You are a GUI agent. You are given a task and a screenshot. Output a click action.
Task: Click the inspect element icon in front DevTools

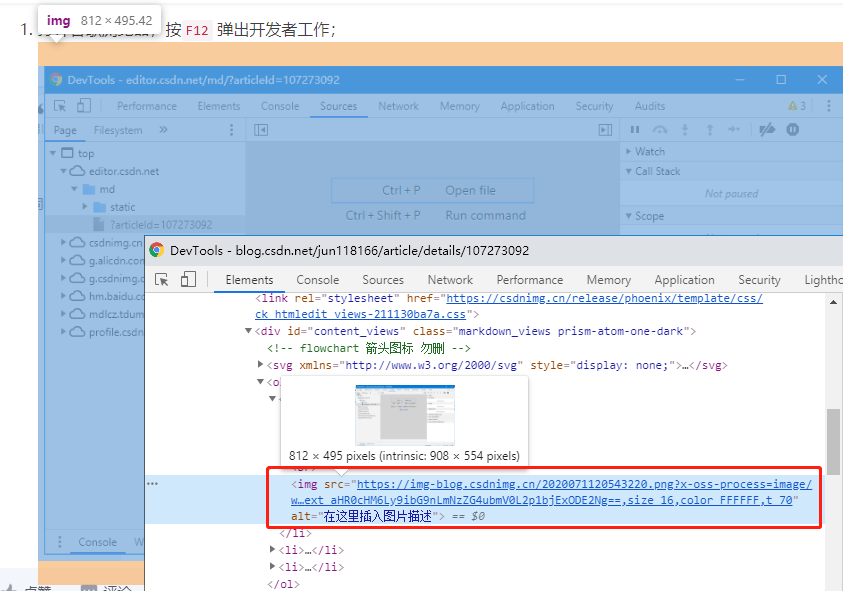click(161, 280)
